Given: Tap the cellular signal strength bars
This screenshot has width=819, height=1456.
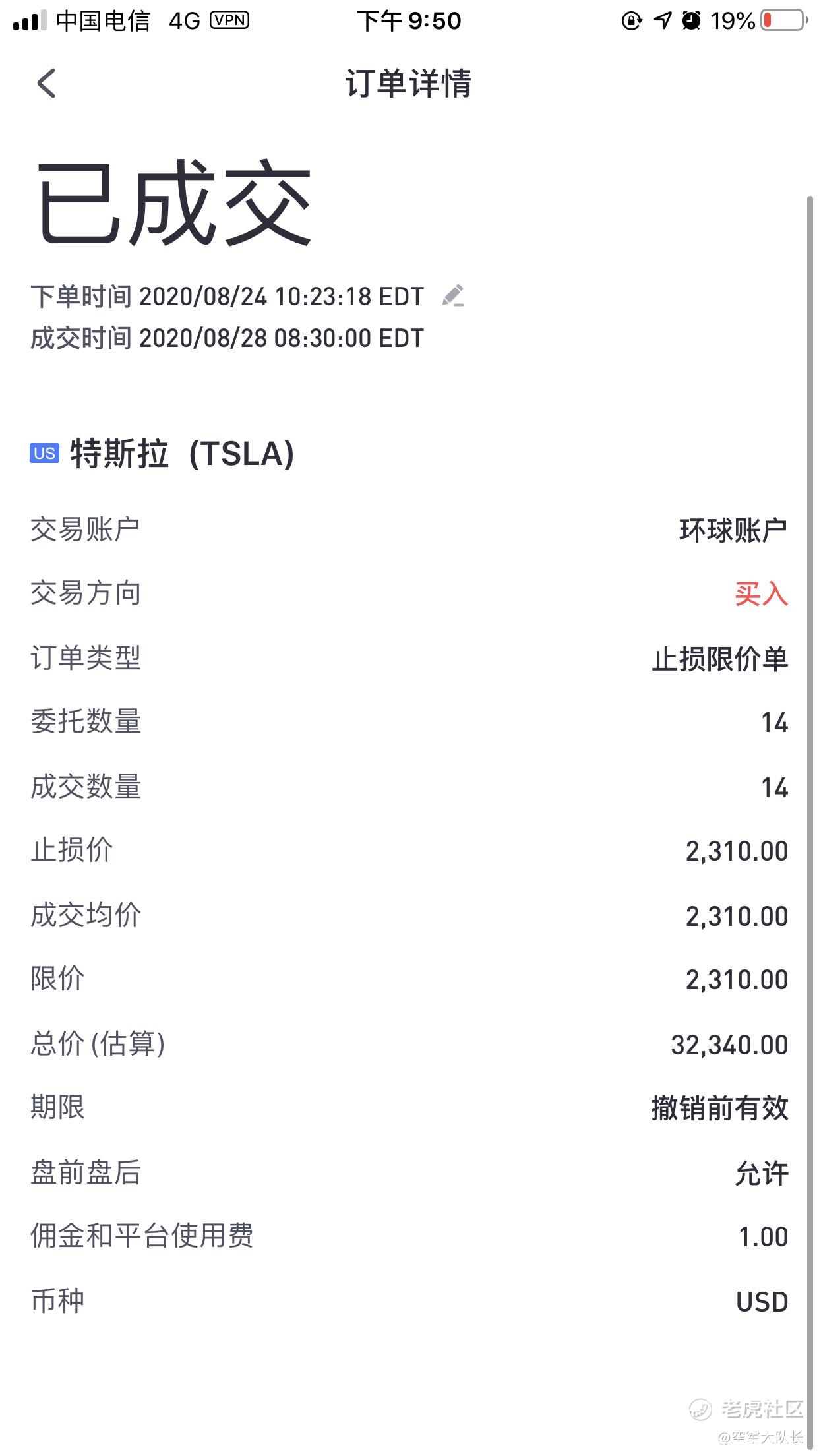Looking at the screenshot, I should coord(30,20).
